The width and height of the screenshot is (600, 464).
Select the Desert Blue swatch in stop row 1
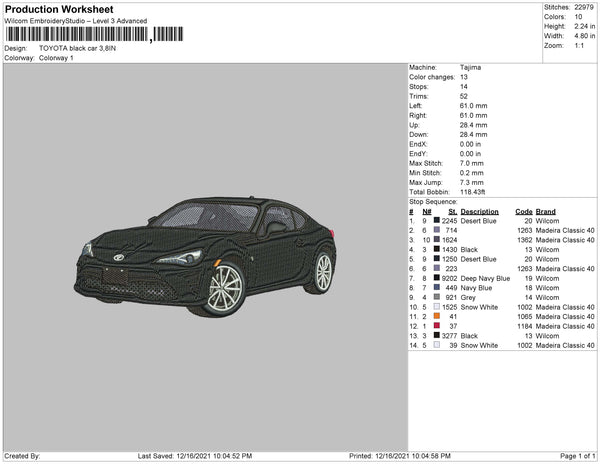pyautogui.click(x=437, y=220)
